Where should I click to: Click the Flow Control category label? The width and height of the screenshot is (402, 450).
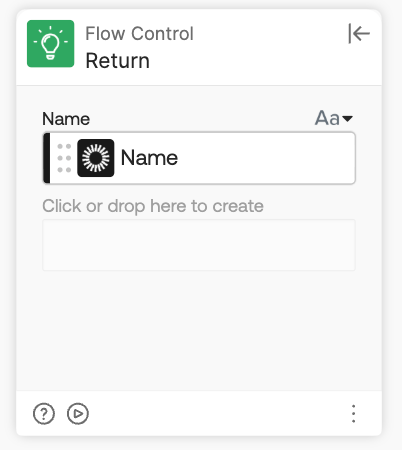click(139, 33)
